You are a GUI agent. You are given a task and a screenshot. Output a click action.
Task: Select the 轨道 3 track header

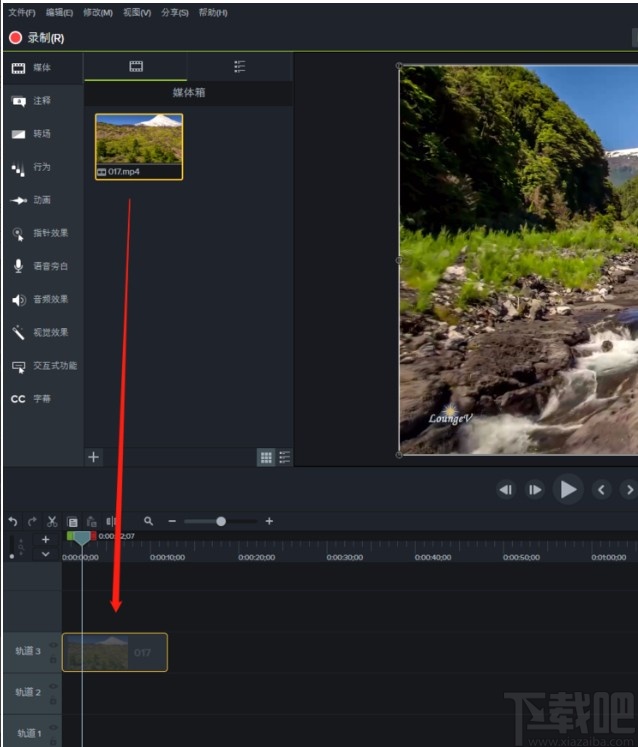(32, 652)
